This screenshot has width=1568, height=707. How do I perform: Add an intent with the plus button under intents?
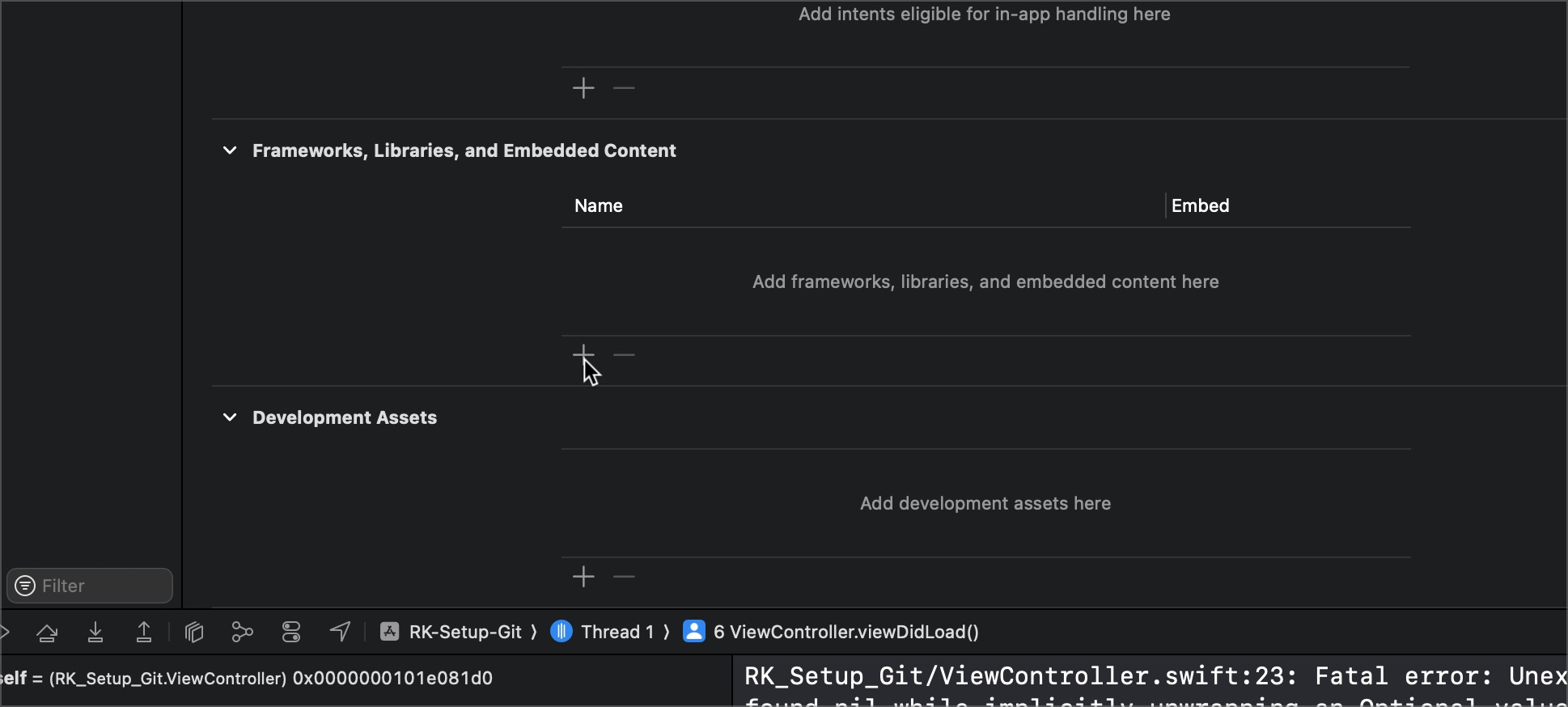coord(583,87)
